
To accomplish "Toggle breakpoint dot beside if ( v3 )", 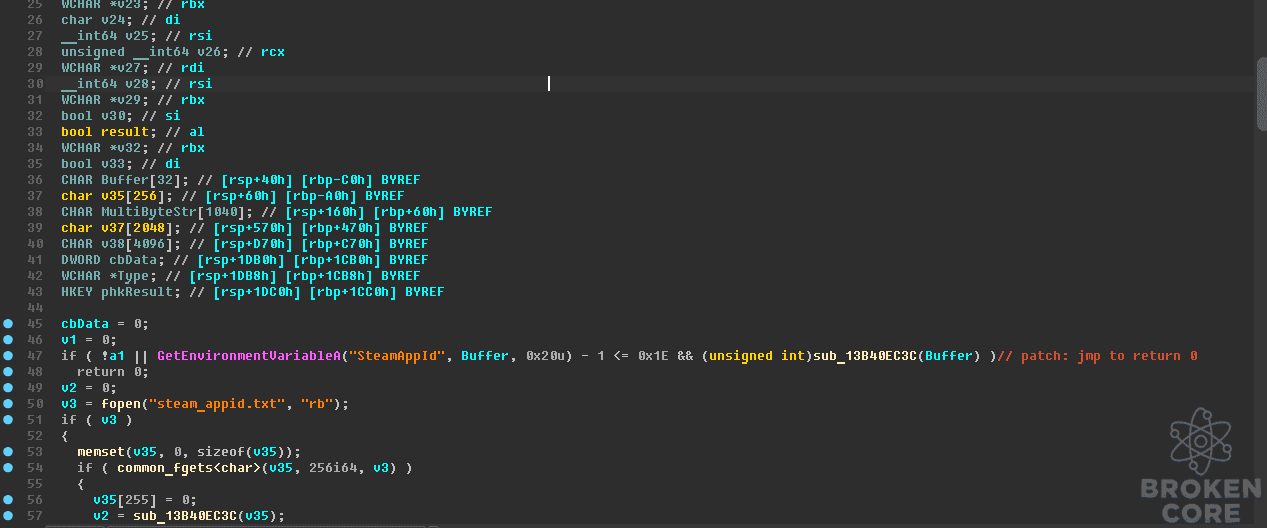I will coord(8,420).
